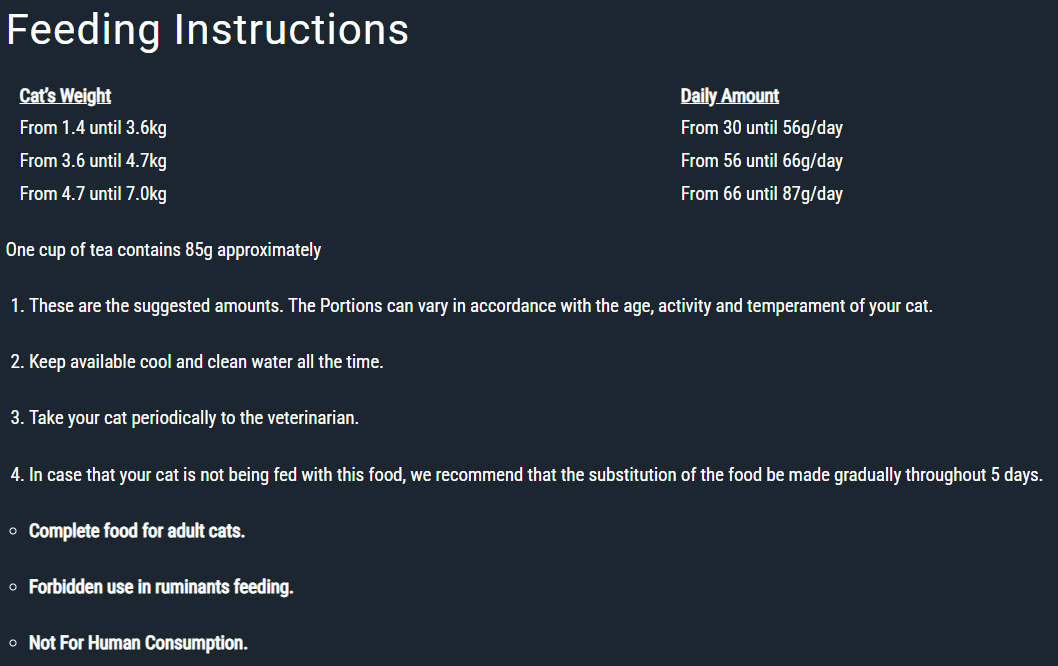Click the bullet beside Complete food line
Image resolution: width=1058 pixels, height=666 pixels.
click(13, 532)
